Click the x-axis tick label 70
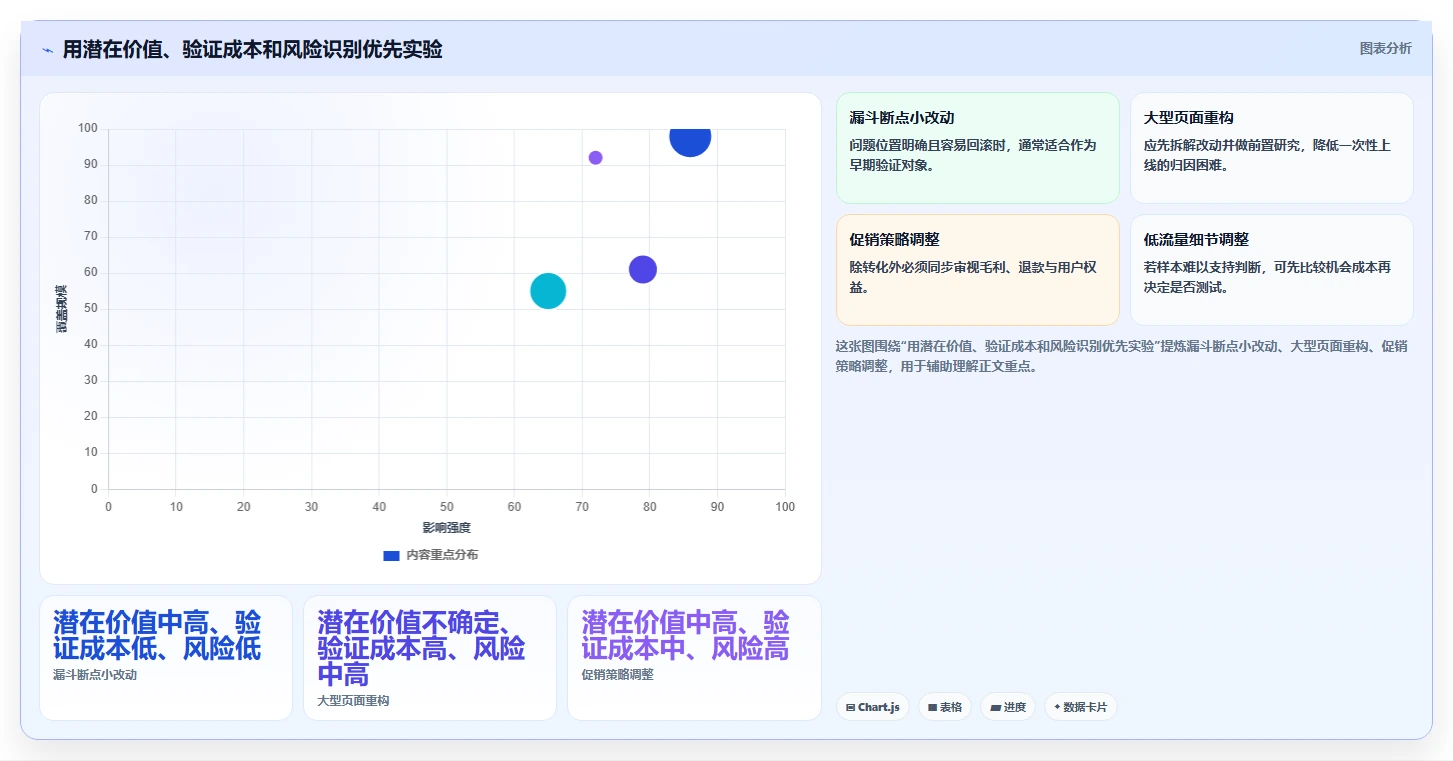 [x=582, y=507]
